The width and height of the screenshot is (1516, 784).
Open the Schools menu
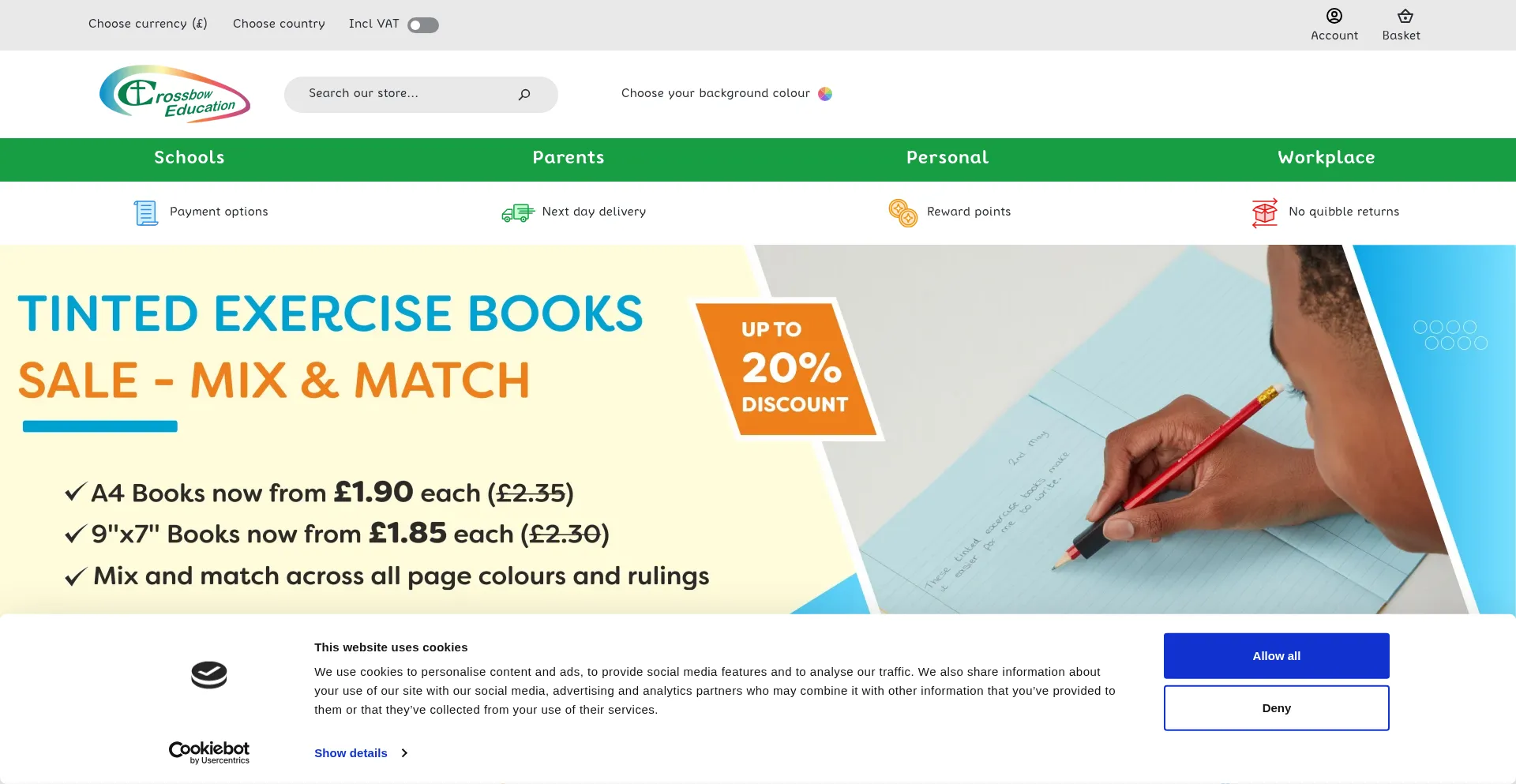tap(189, 158)
